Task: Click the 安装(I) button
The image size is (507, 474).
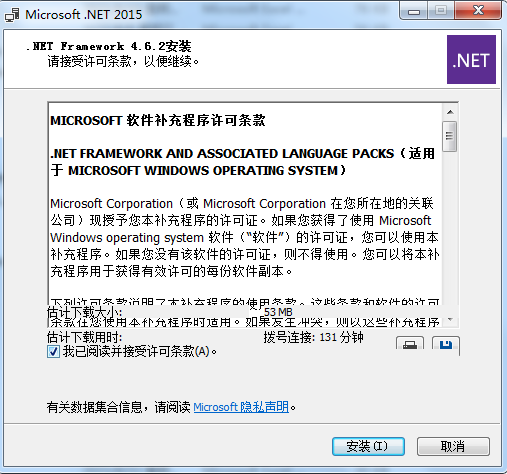Action: [x=368, y=446]
